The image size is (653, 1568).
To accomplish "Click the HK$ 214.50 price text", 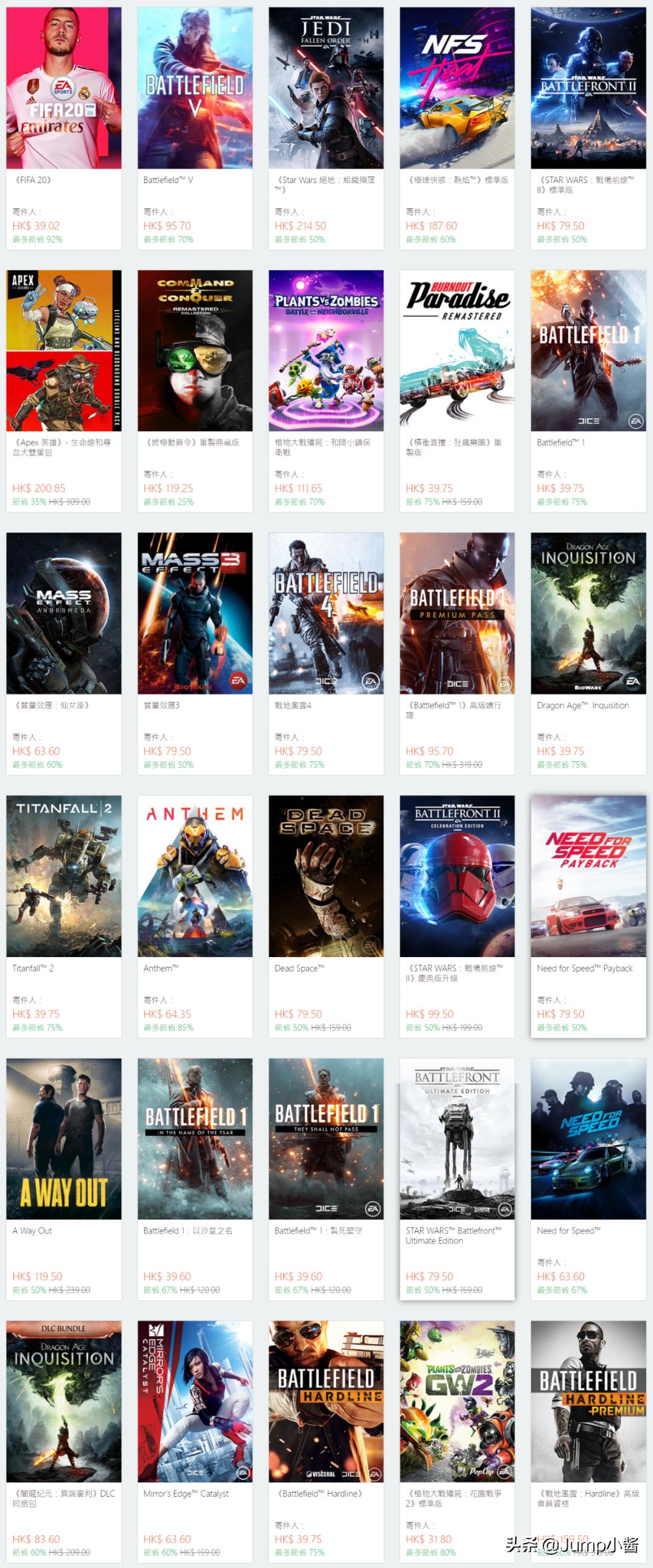I will click(x=301, y=226).
